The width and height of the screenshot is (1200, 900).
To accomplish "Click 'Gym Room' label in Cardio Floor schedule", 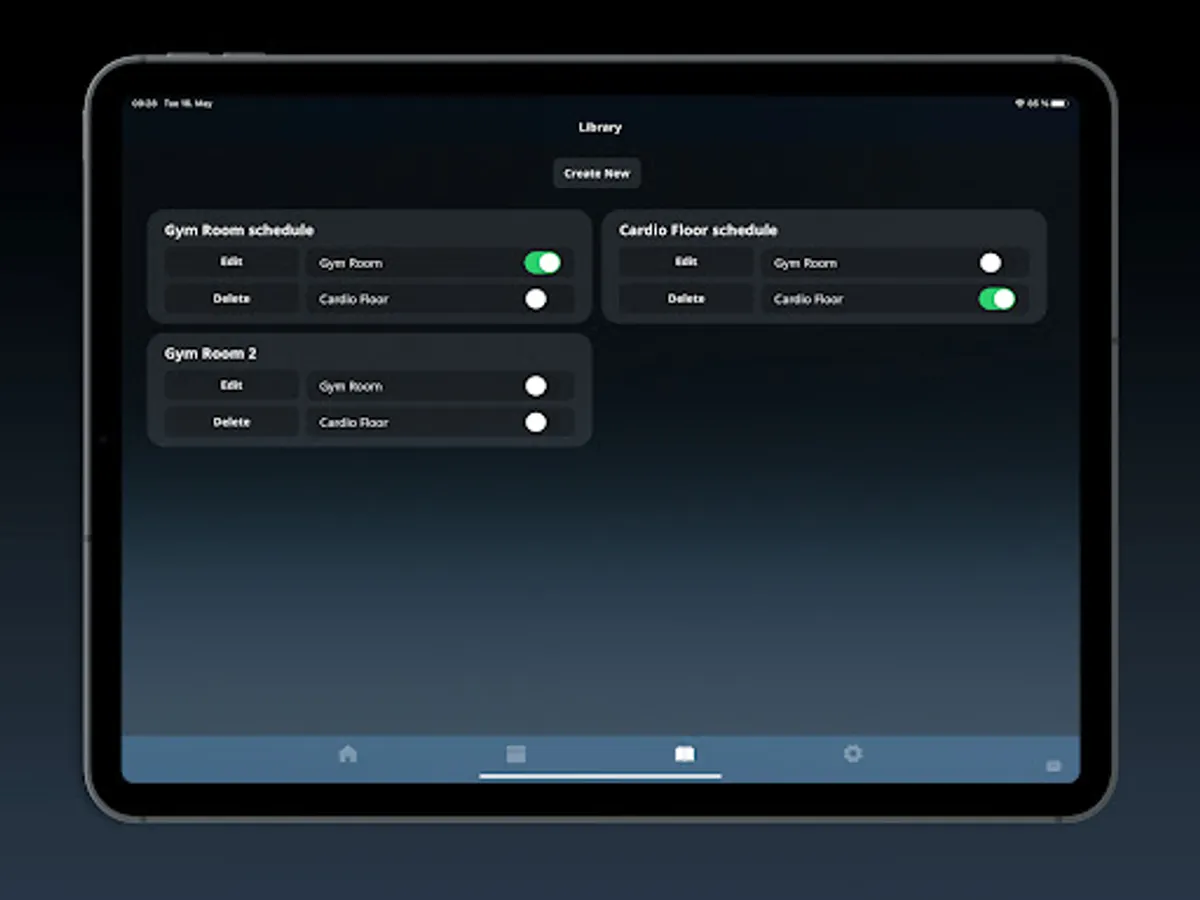I will pos(806,263).
